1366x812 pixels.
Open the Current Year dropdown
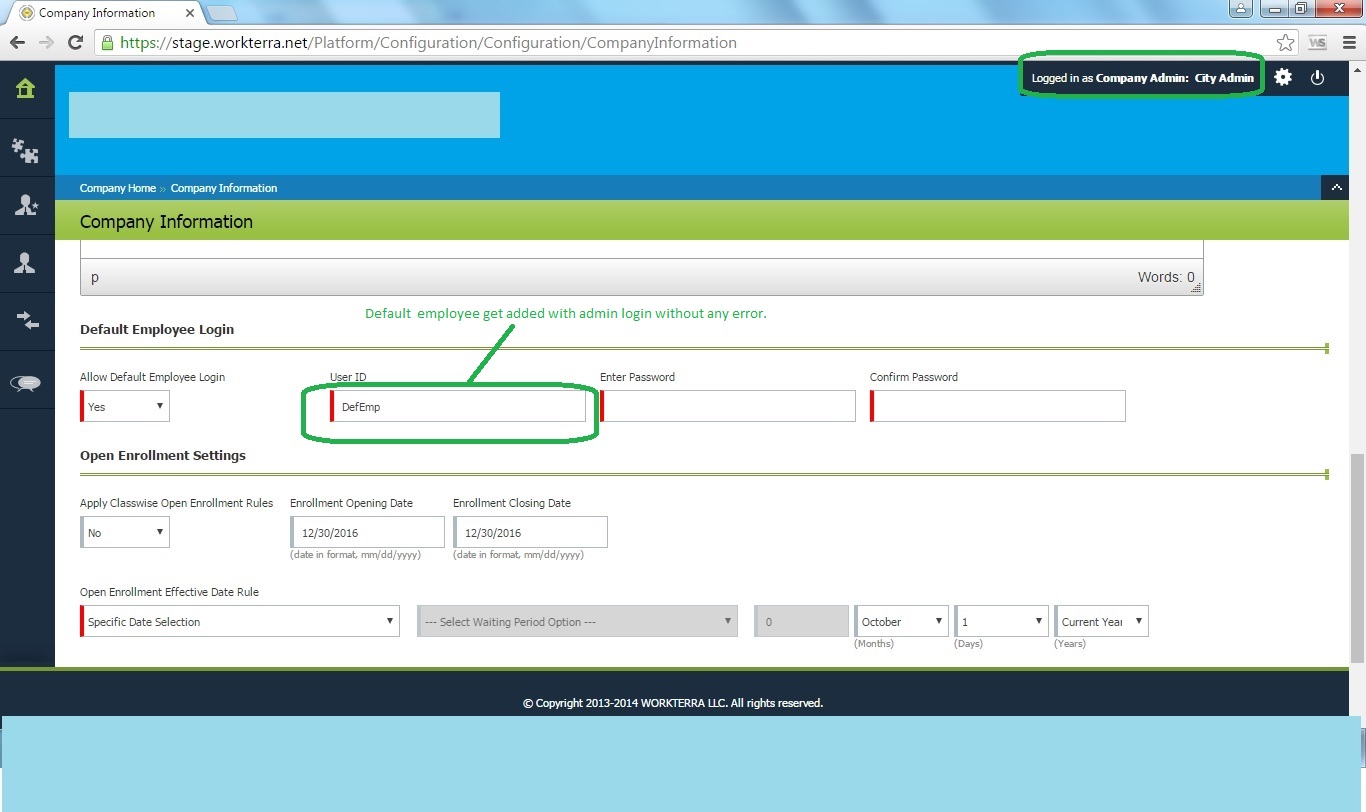click(1101, 622)
